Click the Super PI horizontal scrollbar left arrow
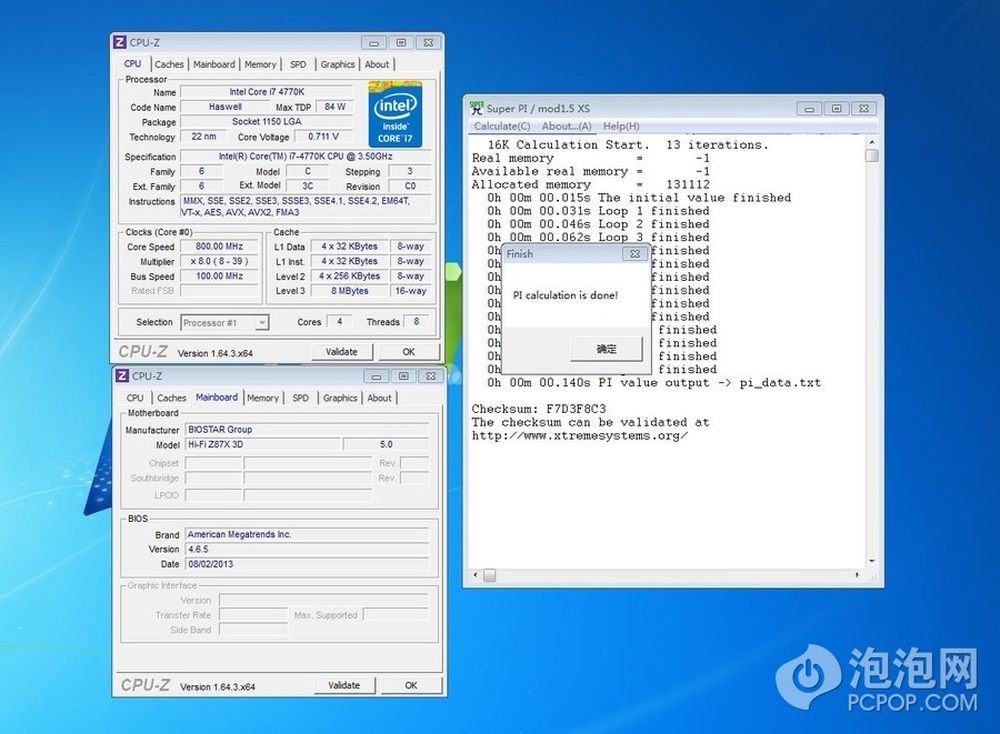This screenshot has width=1000, height=734. click(x=475, y=575)
